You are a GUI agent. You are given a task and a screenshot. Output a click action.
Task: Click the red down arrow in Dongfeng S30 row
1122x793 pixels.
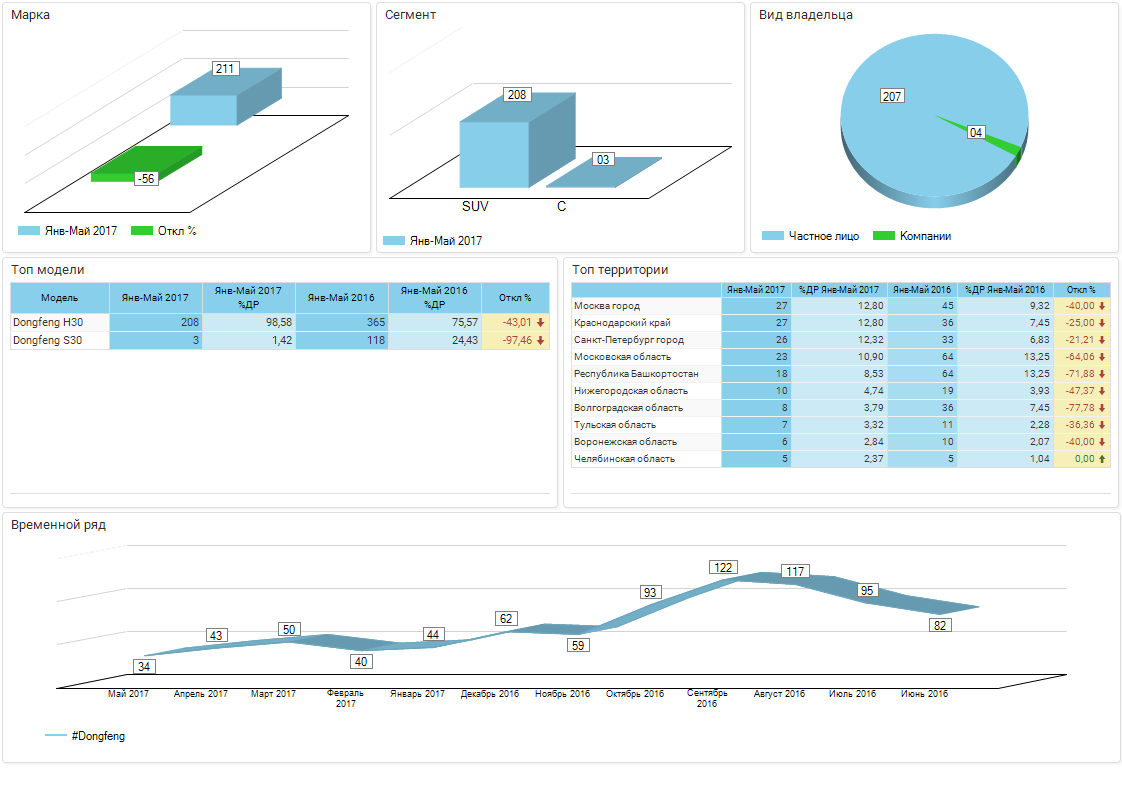[540, 341]
